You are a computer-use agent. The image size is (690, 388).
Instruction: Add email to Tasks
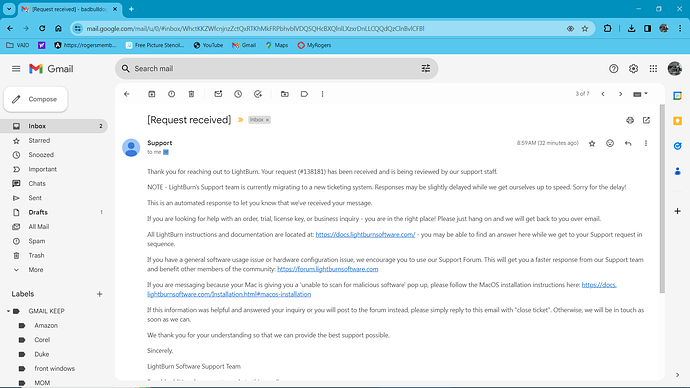[x=258, y=94]
